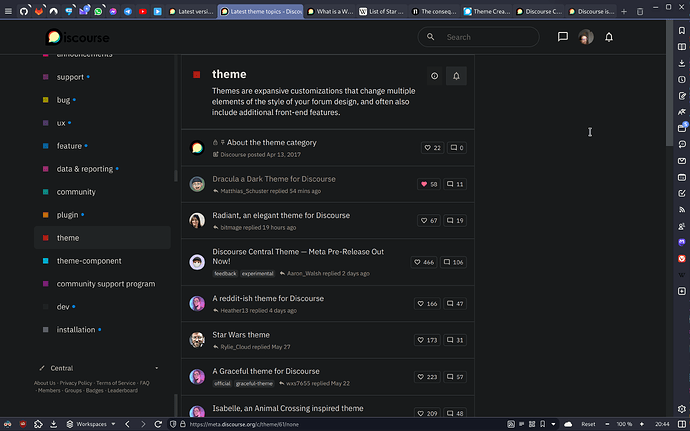Screen dimensions: 690x431
Task: Click the search magnifier icon
Action: pyautogui.click(x=431, y=37)
